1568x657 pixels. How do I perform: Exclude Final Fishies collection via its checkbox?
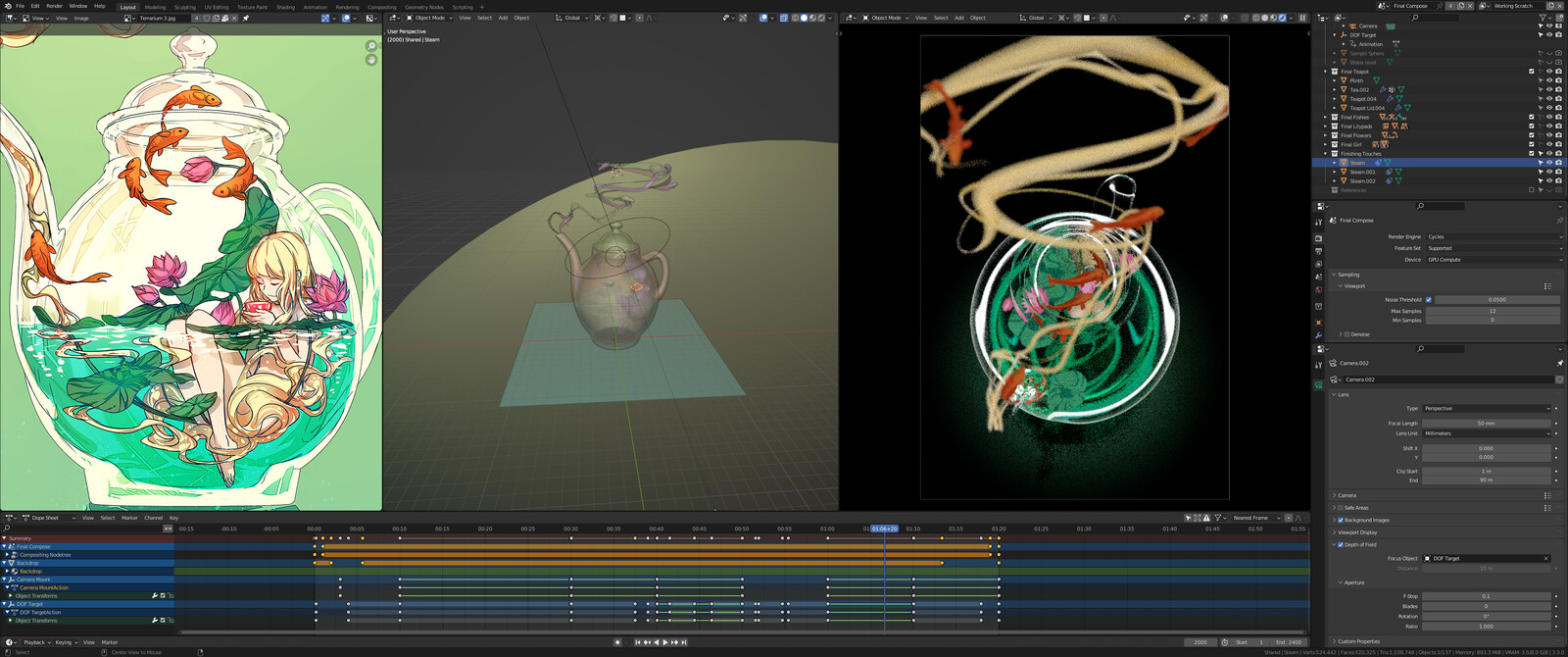1532,118
